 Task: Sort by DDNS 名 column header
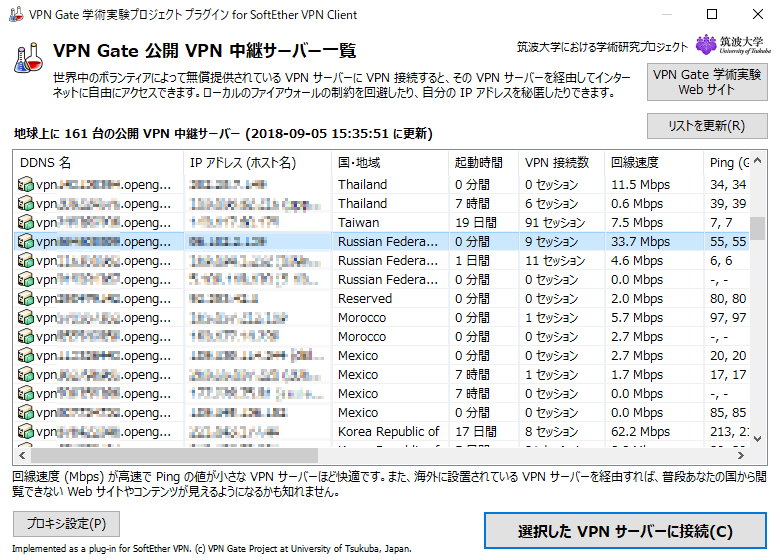(99, 162)
